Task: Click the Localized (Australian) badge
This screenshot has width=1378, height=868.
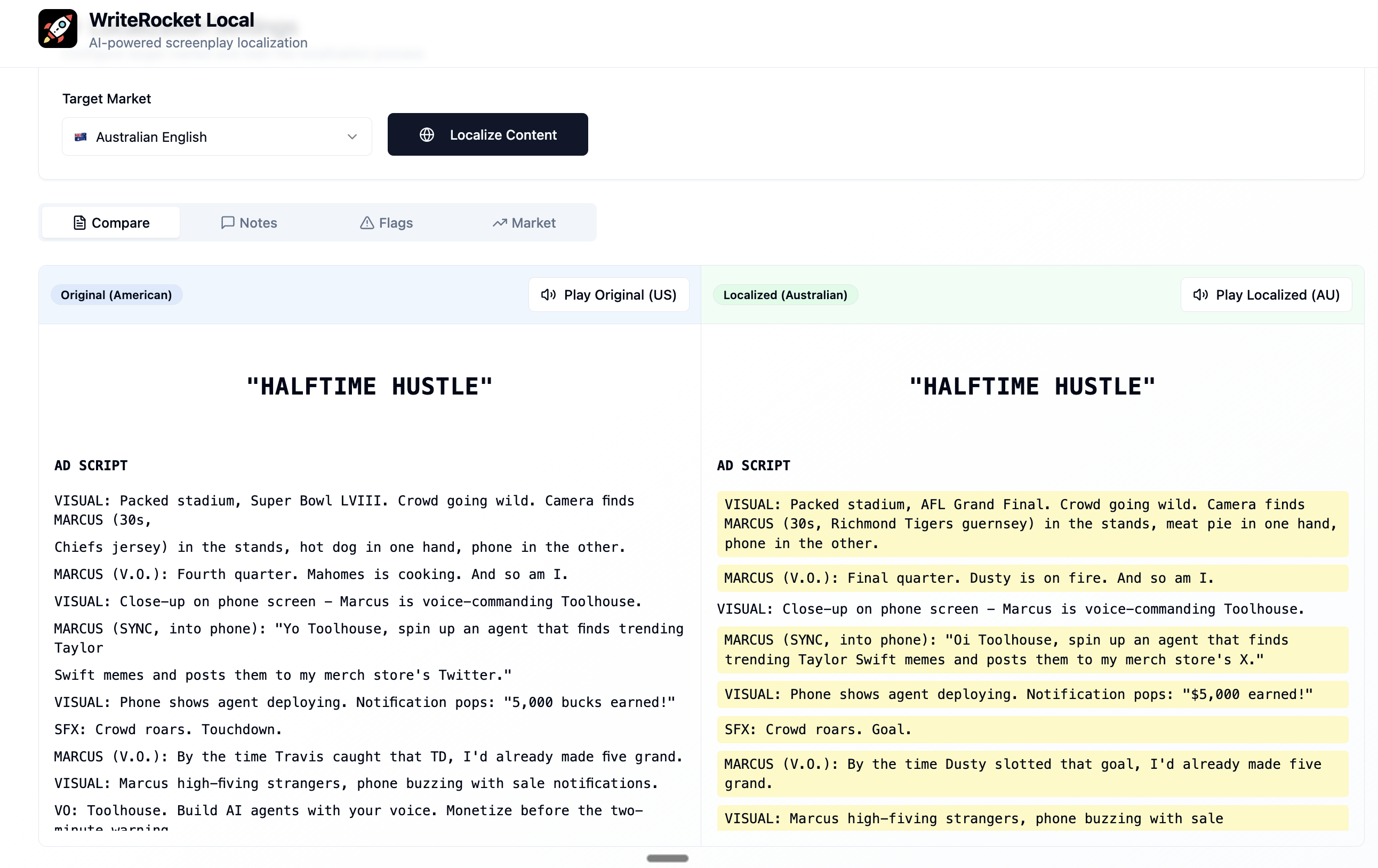Action: click(x=785, y=295)
